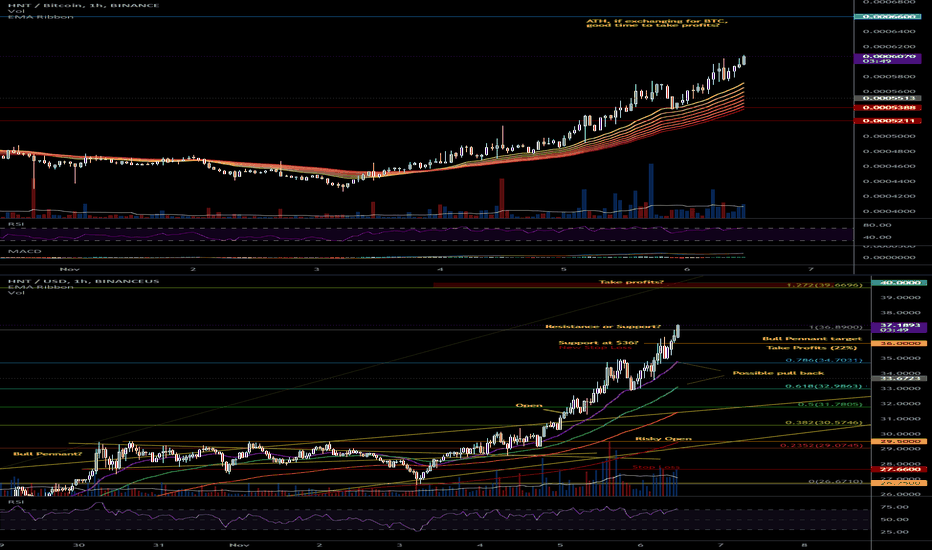Select the 0.2352(29.0745) Fibonacci level label
Viewport: 932px width, 550px height.
point(821,445)
